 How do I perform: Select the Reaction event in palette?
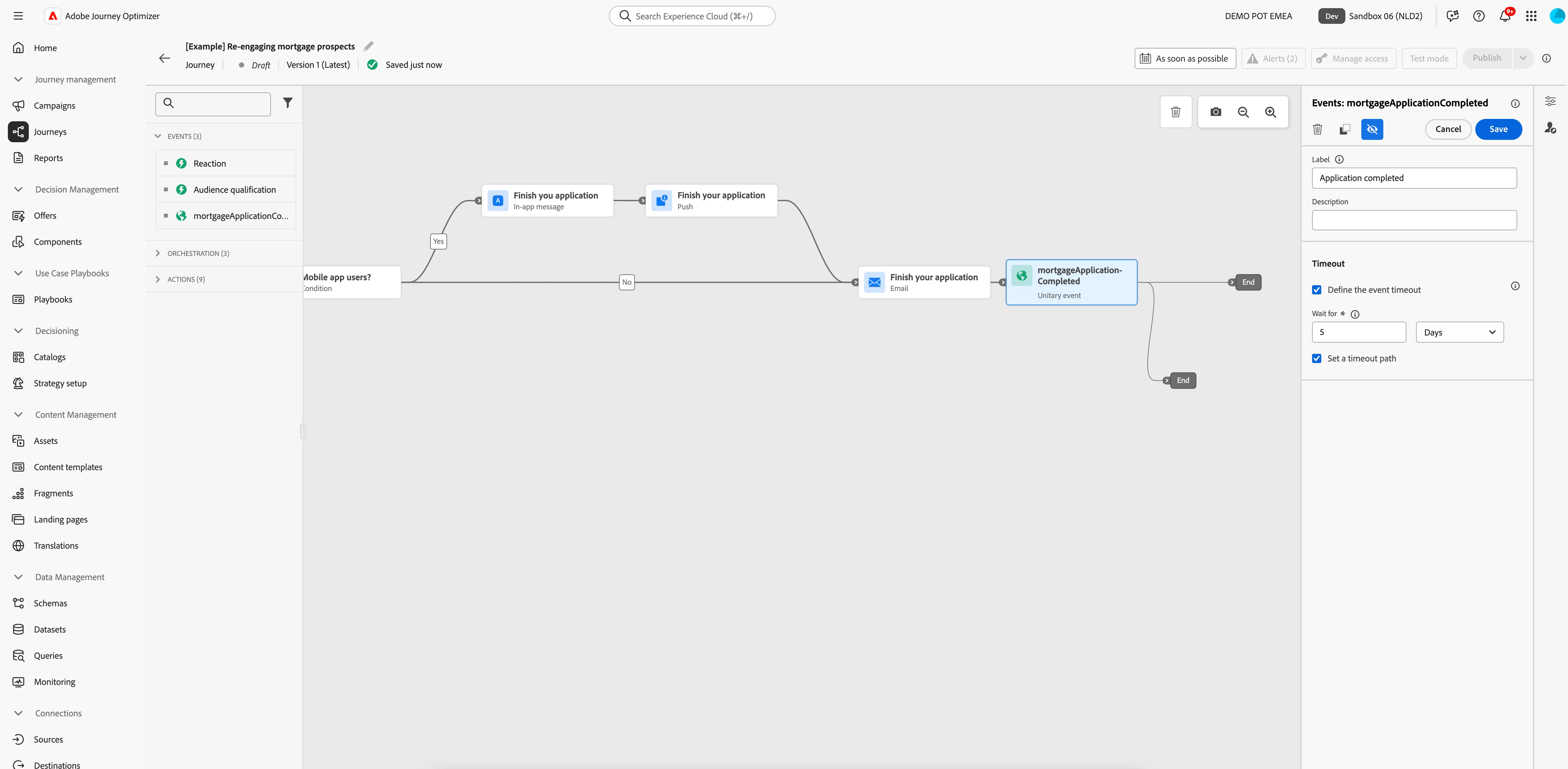[226, 163]
